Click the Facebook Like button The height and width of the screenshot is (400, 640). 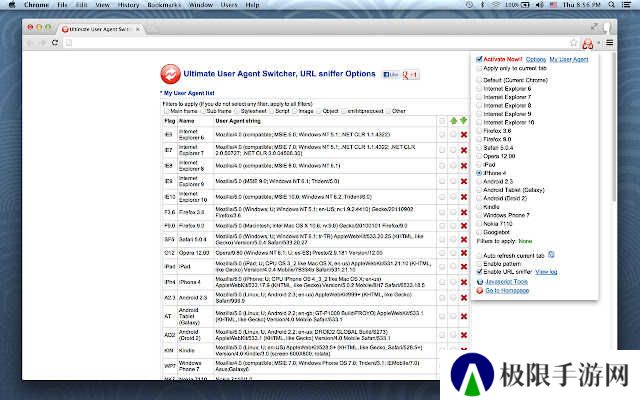click(390, 75)
